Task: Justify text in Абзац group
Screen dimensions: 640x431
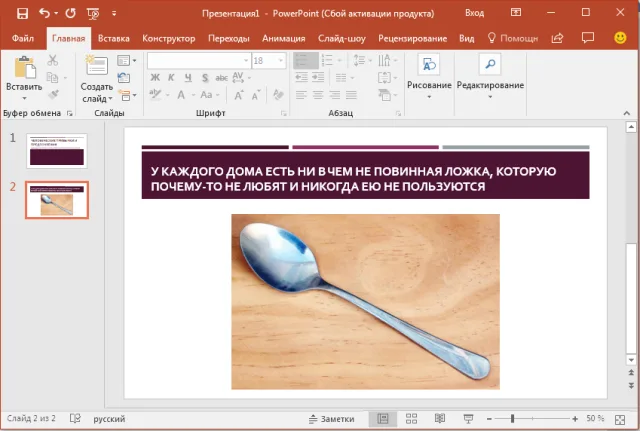Action: (351, 95)
